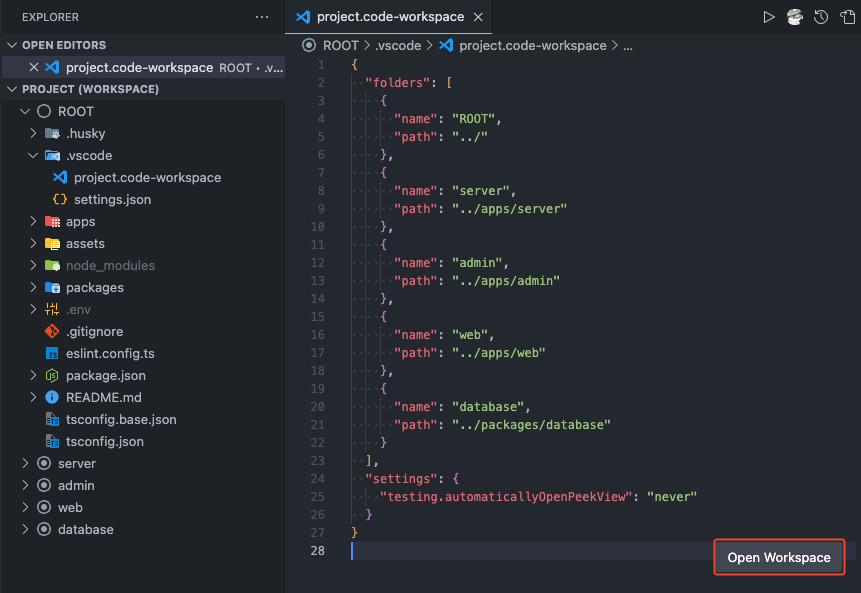Close project.code-workspace in Open Editors
The height and width of the screenshot is (593, 861).
point(33,67)
